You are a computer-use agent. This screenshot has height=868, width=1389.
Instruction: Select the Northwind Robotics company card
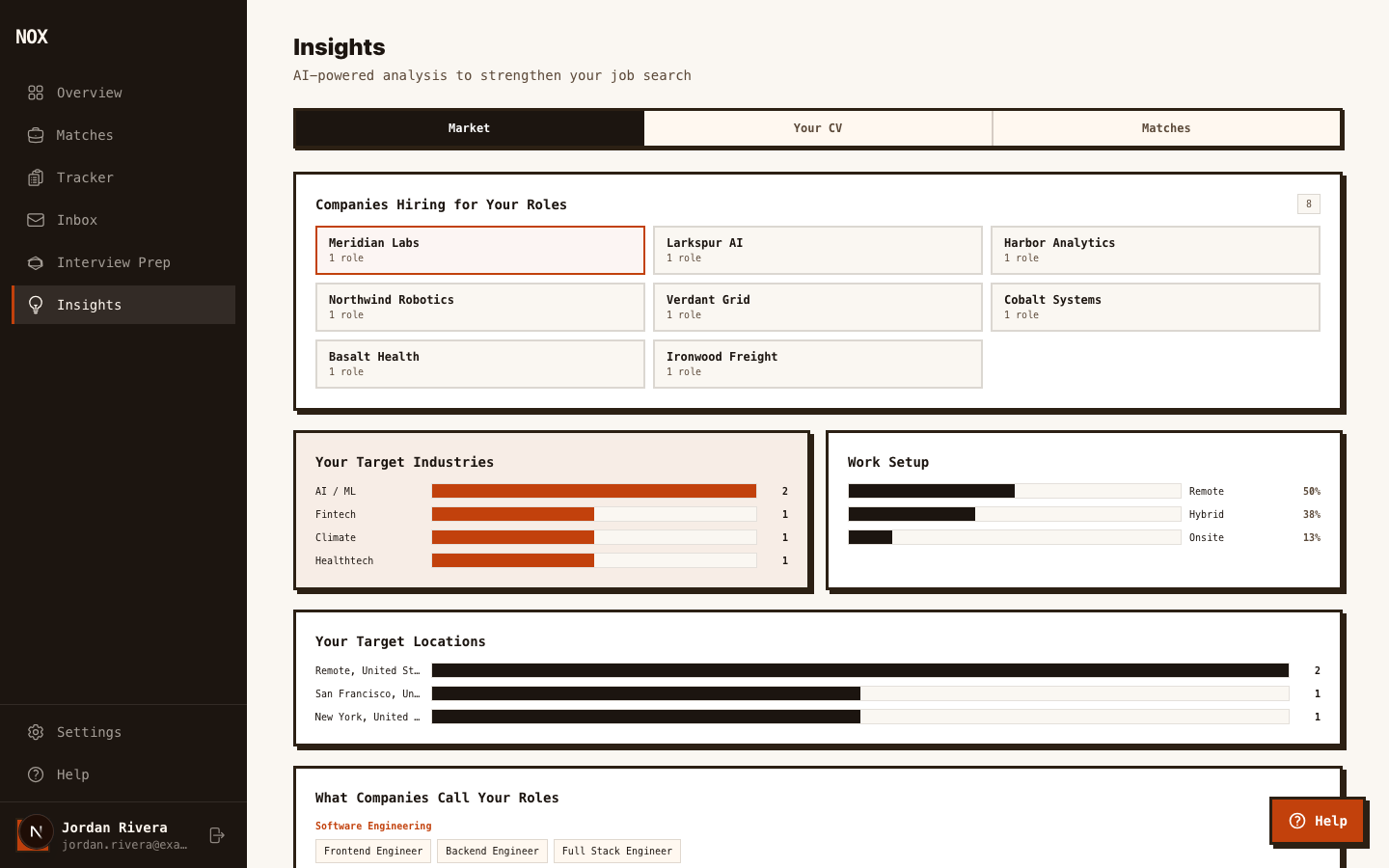480,307
